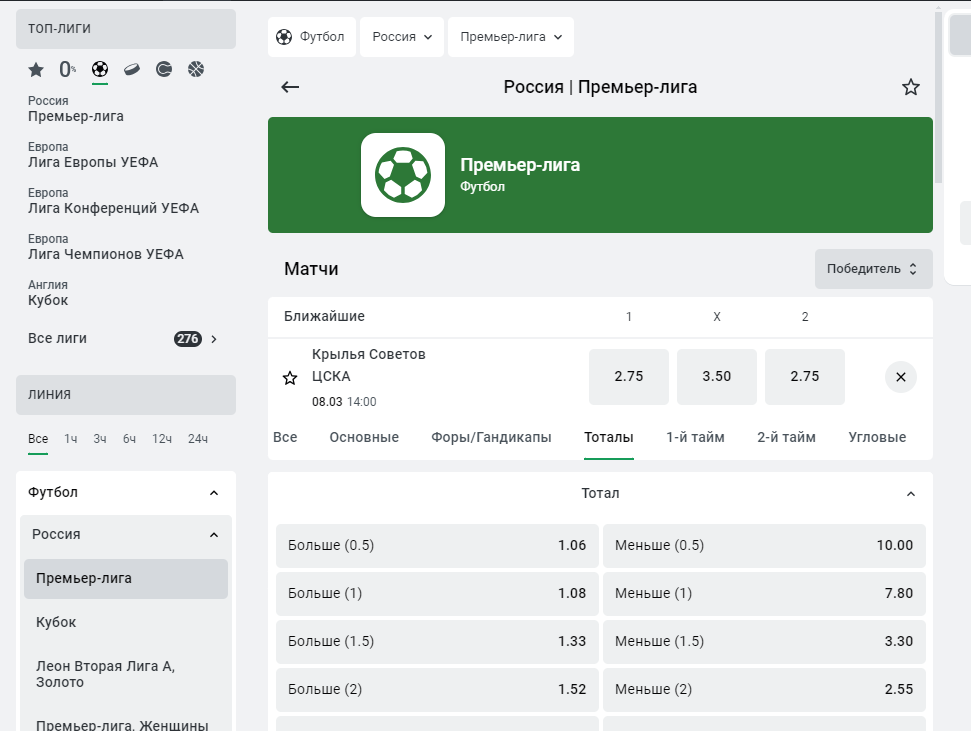This screenshot has height=731, width=971.
Task: Select the basketball sport icon
Action: click(196, 69)
